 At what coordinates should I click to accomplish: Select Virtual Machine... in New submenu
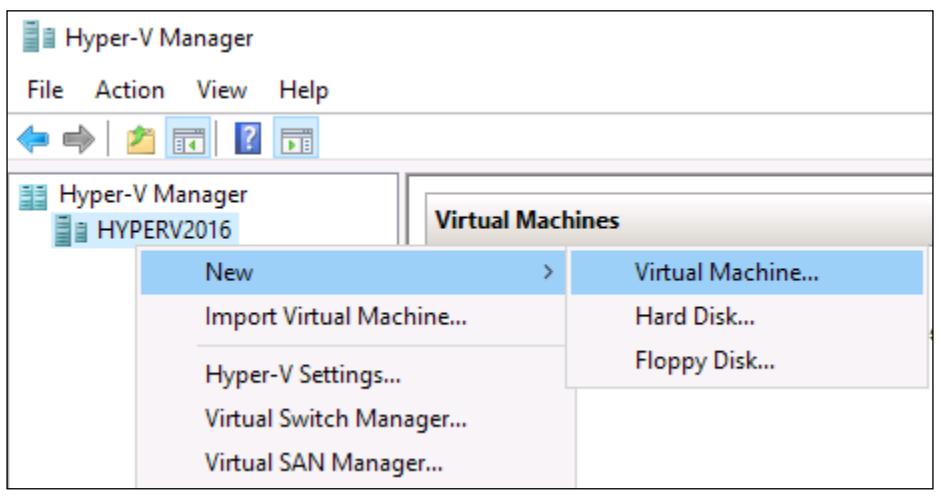(x=746, y=272)
